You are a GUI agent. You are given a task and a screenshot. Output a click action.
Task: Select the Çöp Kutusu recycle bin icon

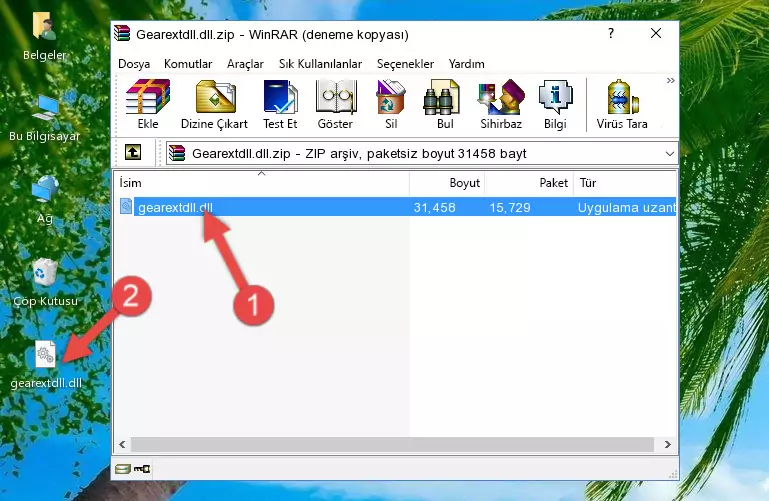(45, 282)
